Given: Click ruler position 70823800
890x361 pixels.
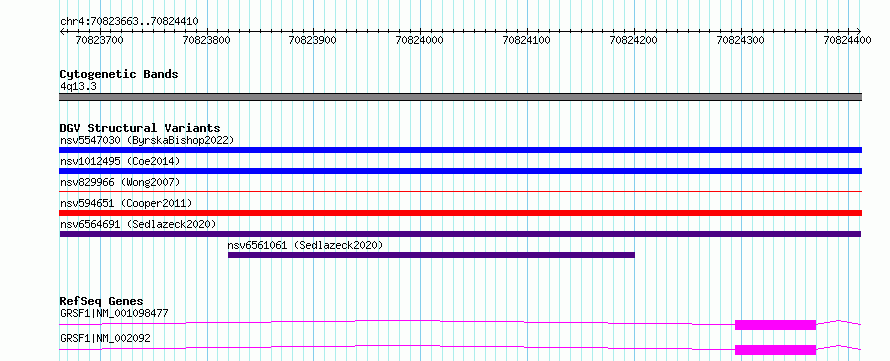Looking at the screenshot, I should click(208, 40).
